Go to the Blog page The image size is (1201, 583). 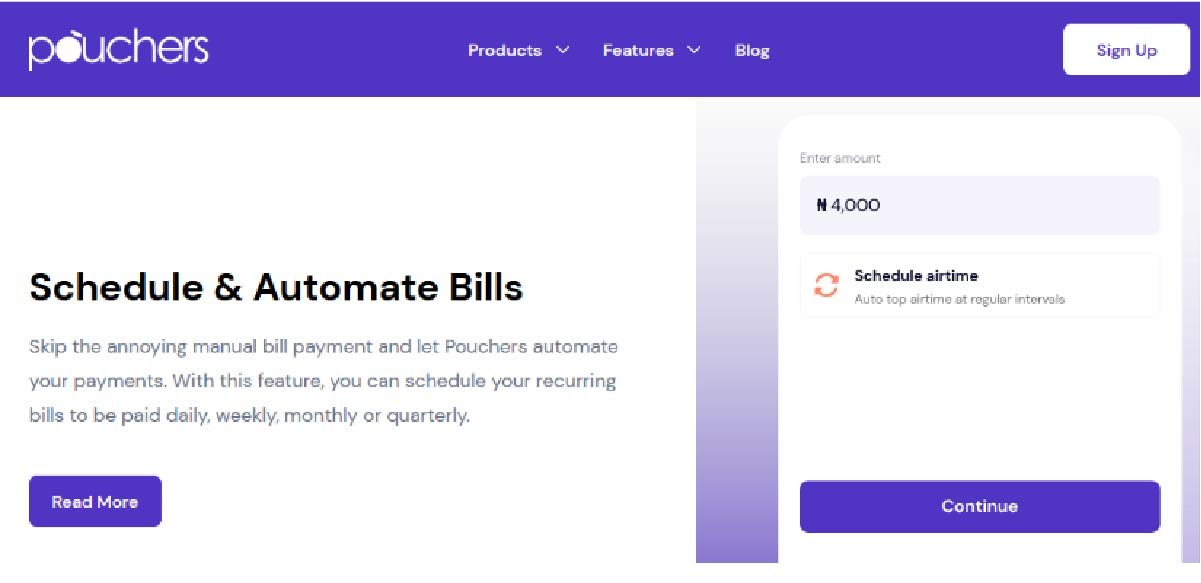tap(752, 50)
